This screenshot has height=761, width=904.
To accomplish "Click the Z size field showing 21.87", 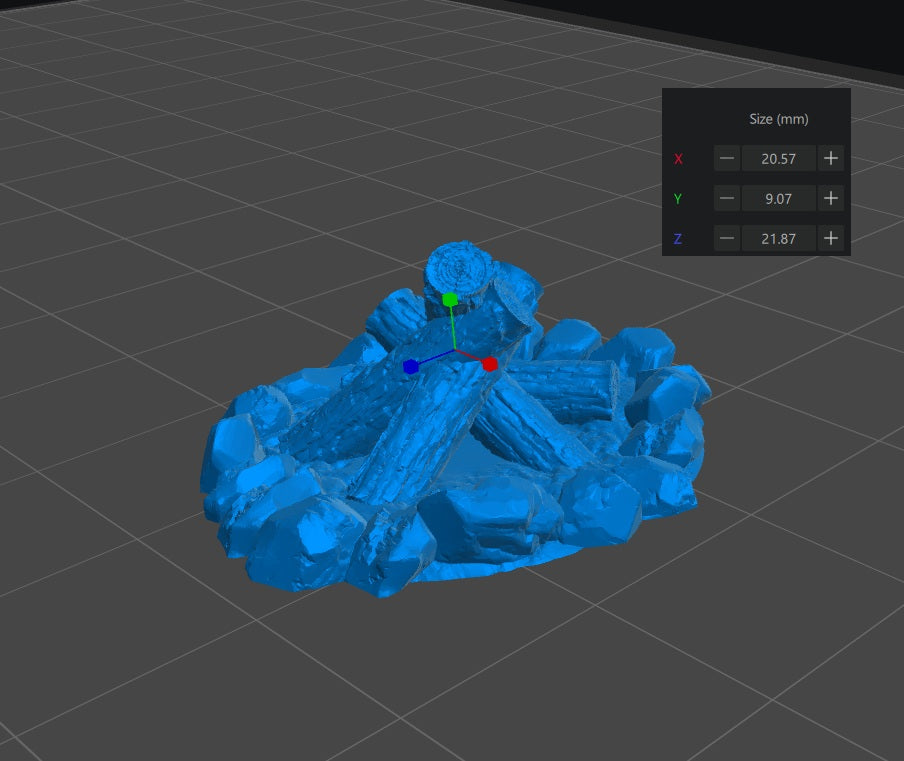I will click(x=778, y=238).
